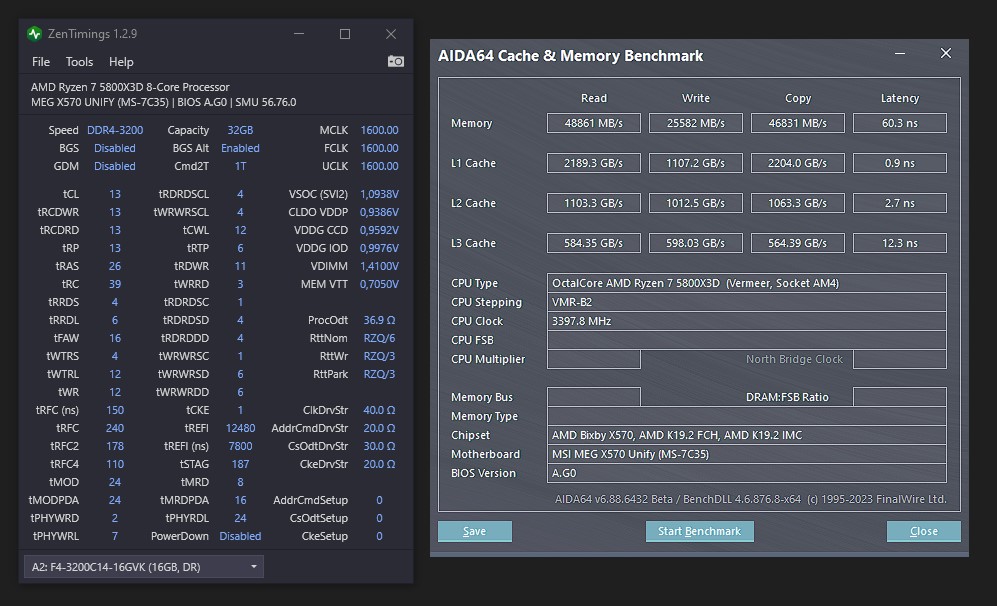Open the File menu in ZenTimings
Image resolution: width=997 pixels, height=606 pixels.
coord(41,62)
